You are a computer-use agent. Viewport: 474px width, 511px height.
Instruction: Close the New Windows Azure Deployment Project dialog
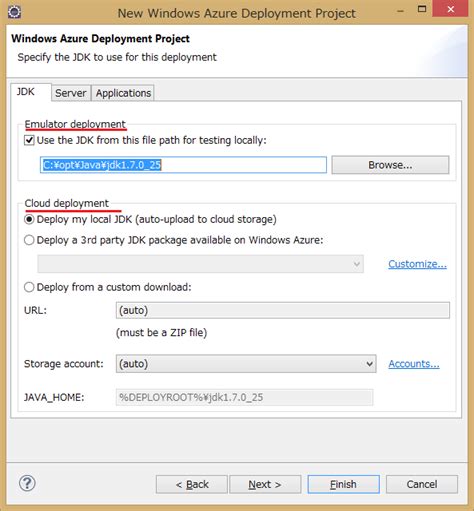pos(451,9)
